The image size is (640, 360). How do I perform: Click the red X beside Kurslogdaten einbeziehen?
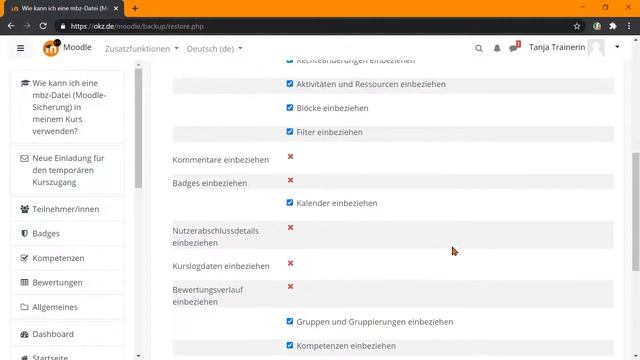(x=290, y=263)
